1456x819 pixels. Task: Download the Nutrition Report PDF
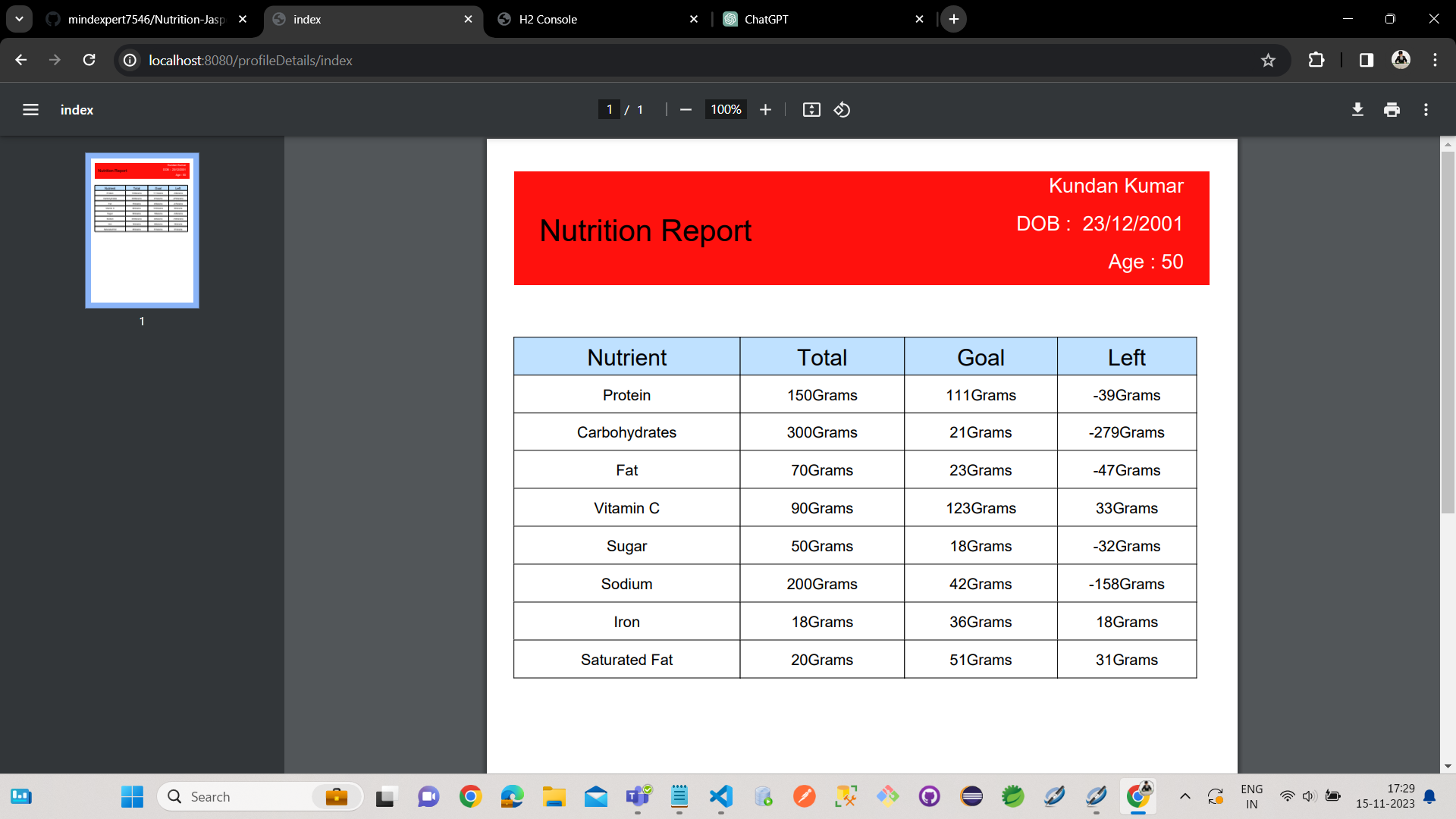[1357, 109]
